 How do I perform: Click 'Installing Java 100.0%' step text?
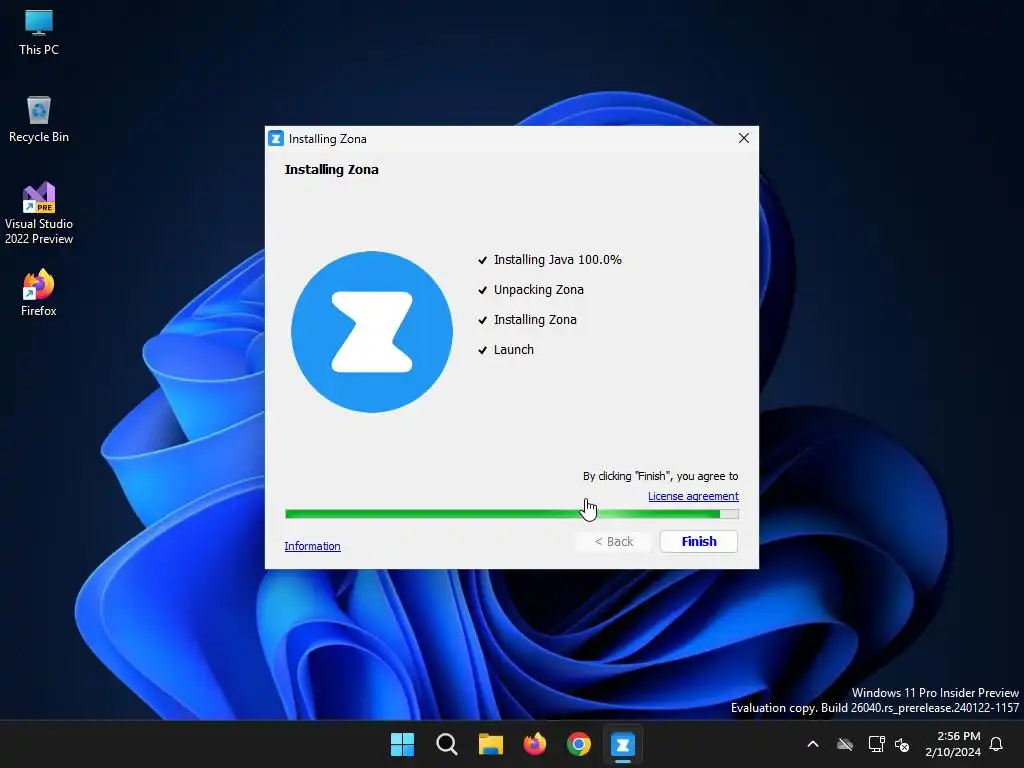(x=558, y=260)
